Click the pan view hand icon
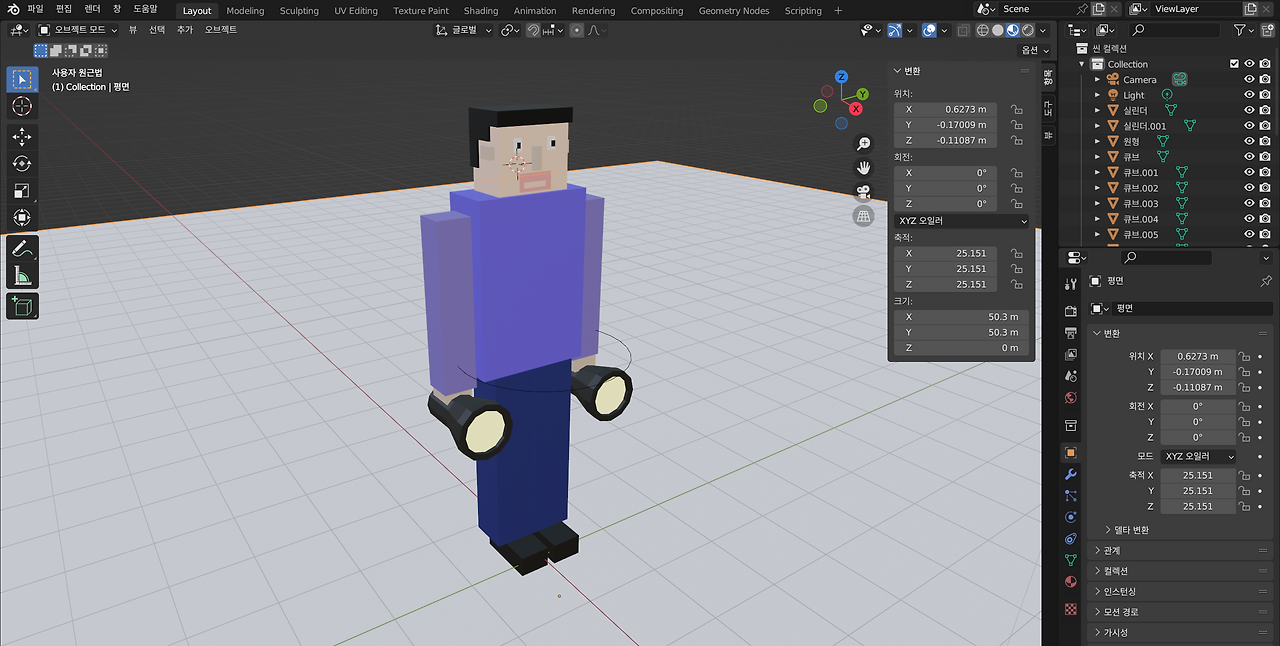Viewport: 1280px width, 646px height. pos(864,168)
